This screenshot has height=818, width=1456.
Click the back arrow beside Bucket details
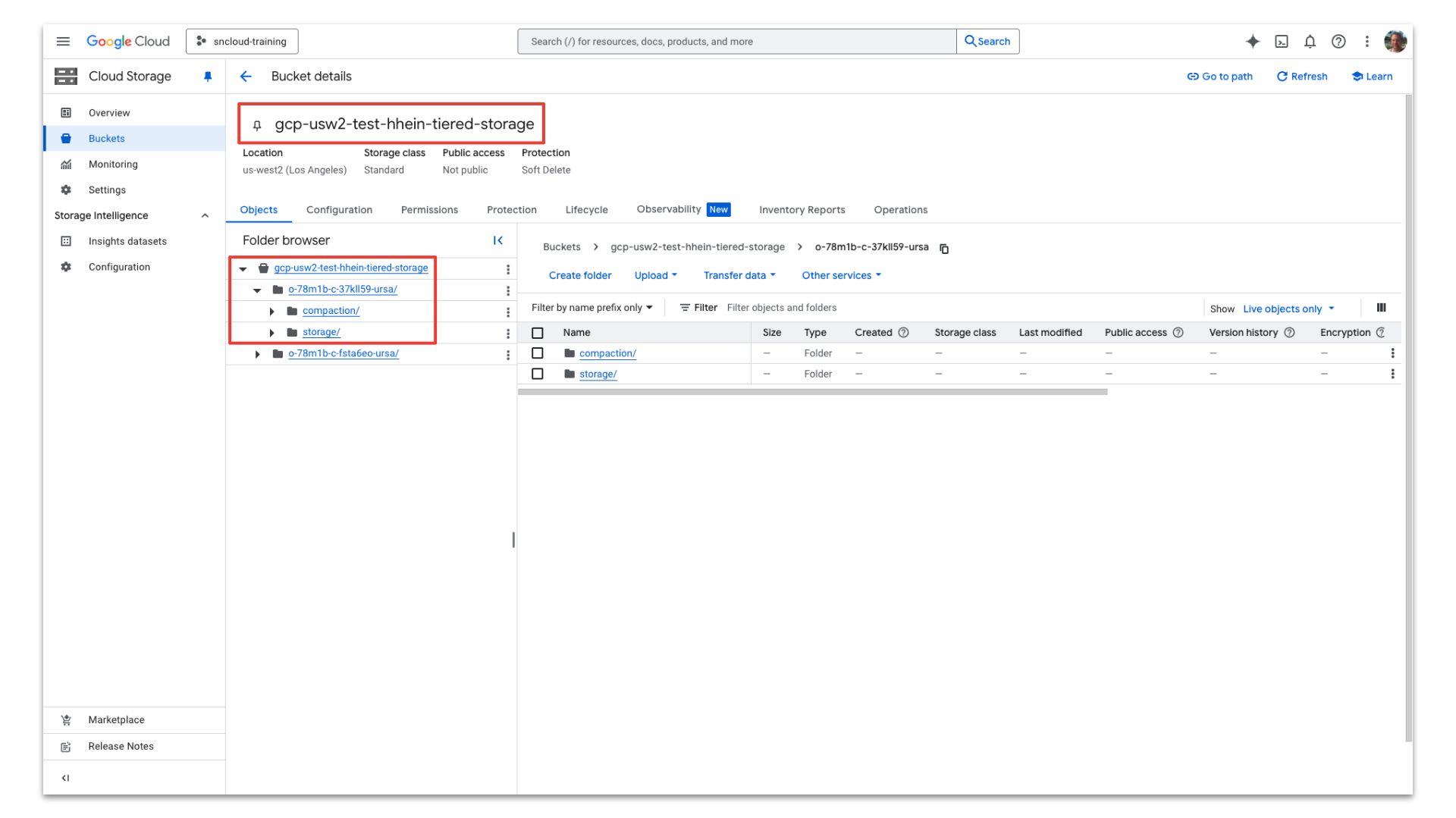pos(246,76)
